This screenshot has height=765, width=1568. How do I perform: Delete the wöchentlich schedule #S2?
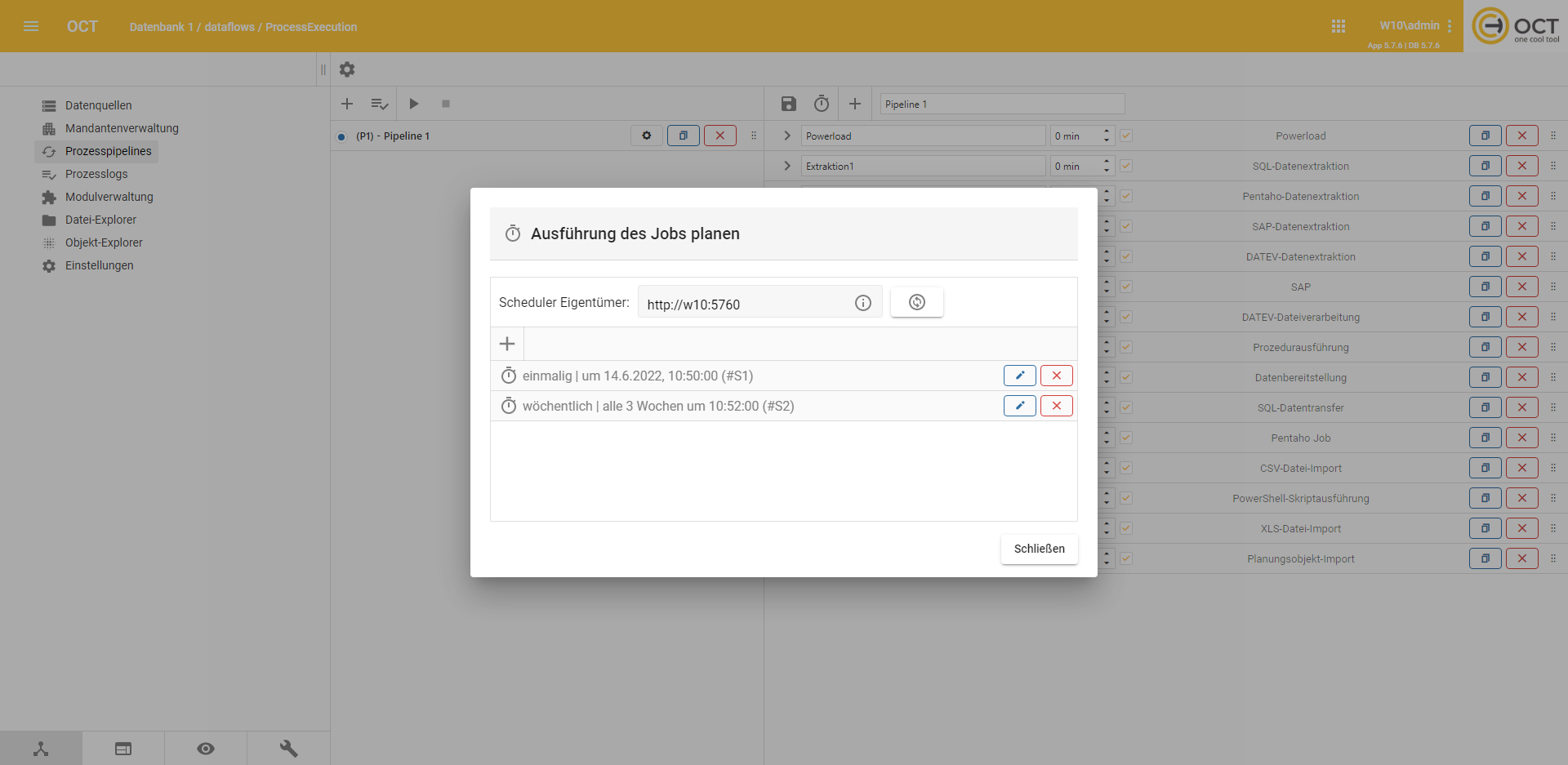click(x=1056, y=406)
